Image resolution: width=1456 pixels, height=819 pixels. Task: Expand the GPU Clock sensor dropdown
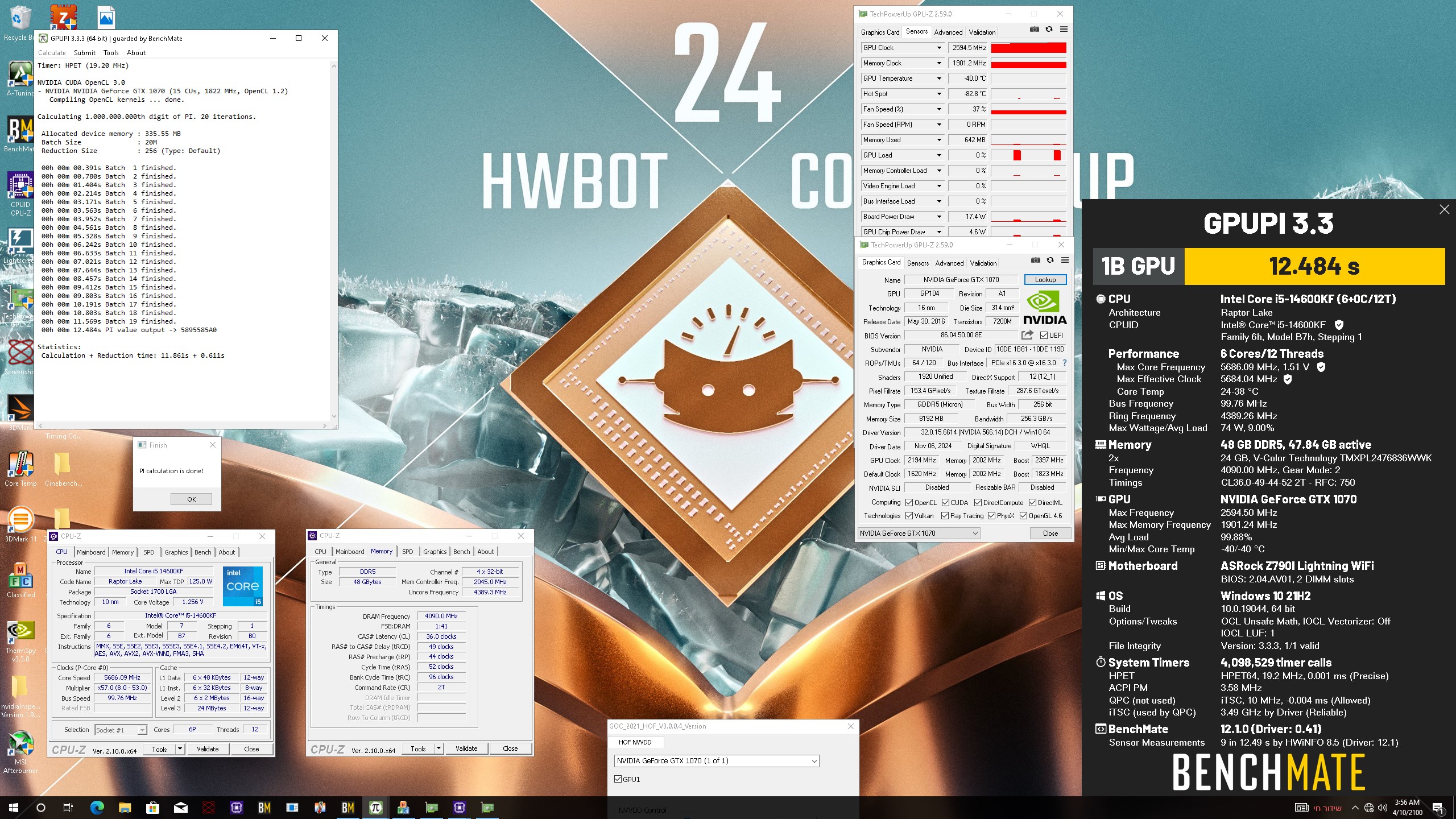(939, 48)
